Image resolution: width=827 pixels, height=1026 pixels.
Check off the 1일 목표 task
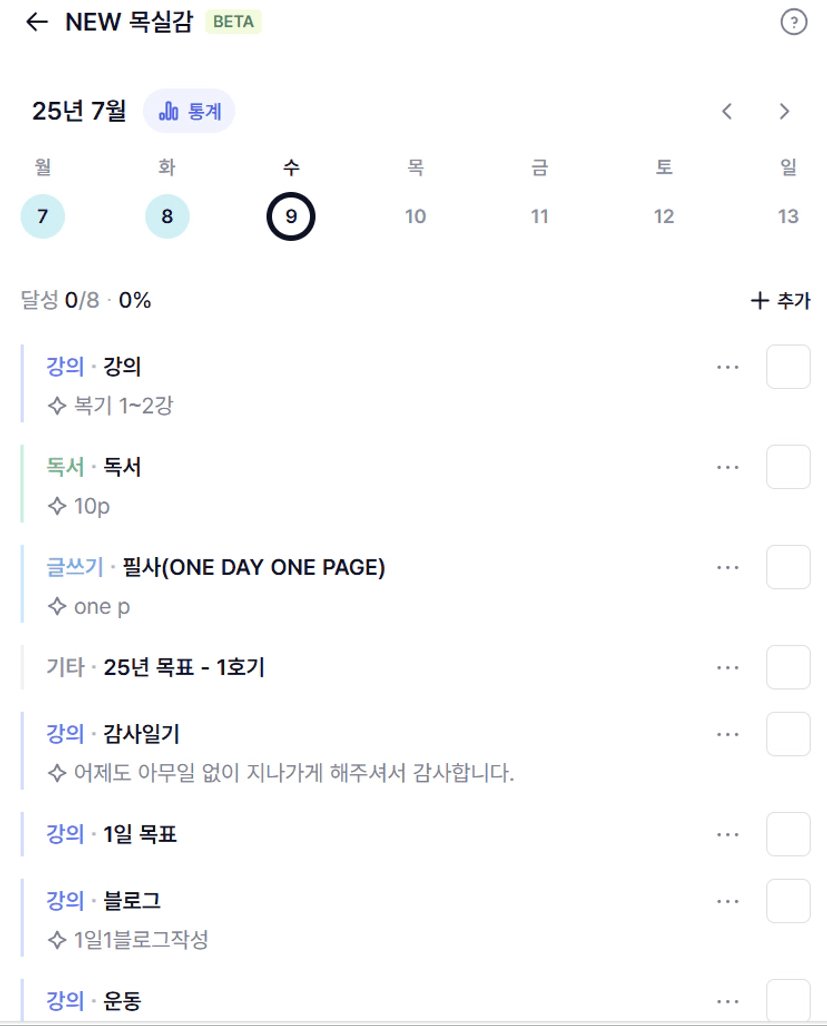pos(788,834)
